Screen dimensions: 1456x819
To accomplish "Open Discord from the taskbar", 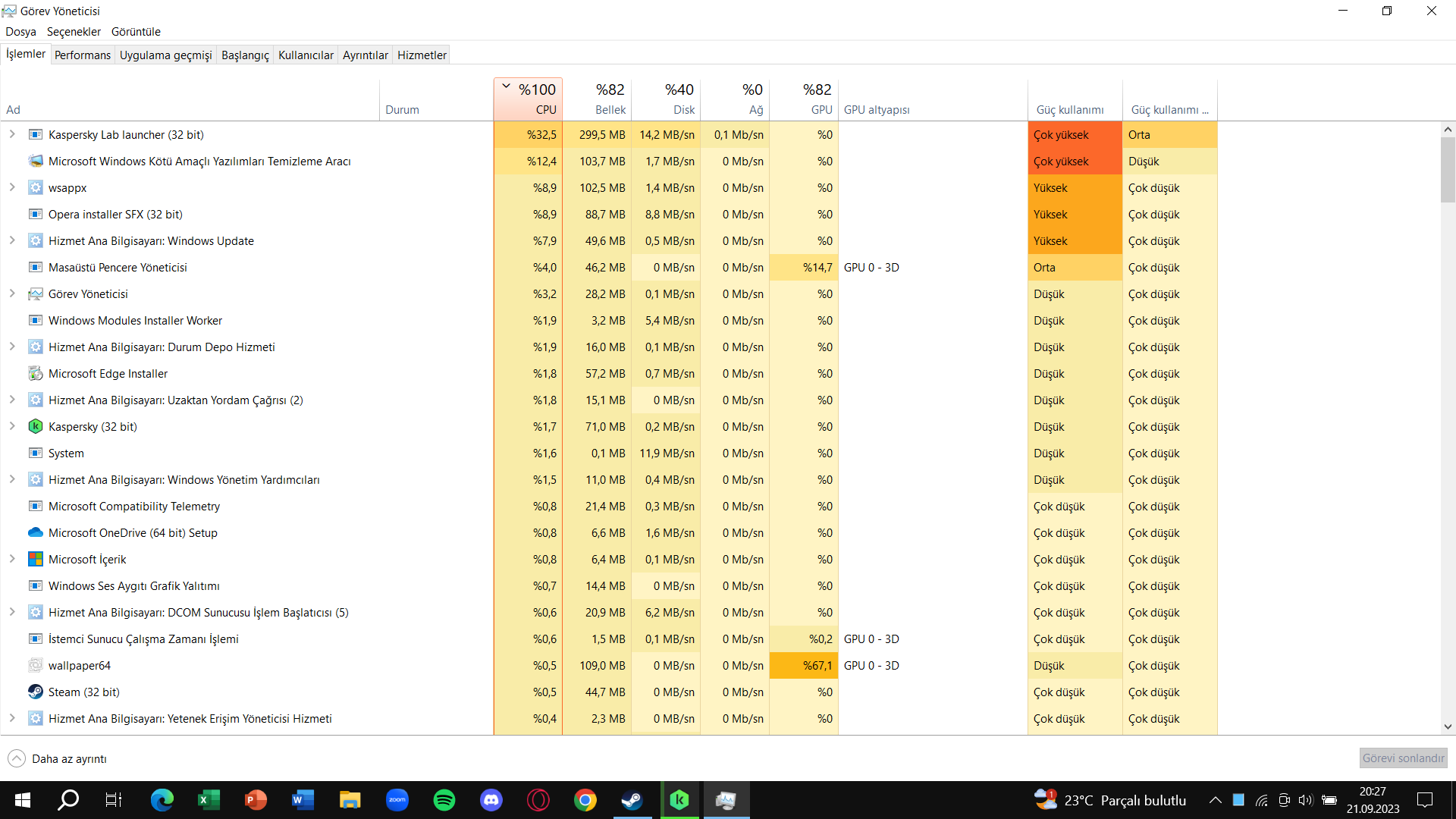I will pos(491,800).
